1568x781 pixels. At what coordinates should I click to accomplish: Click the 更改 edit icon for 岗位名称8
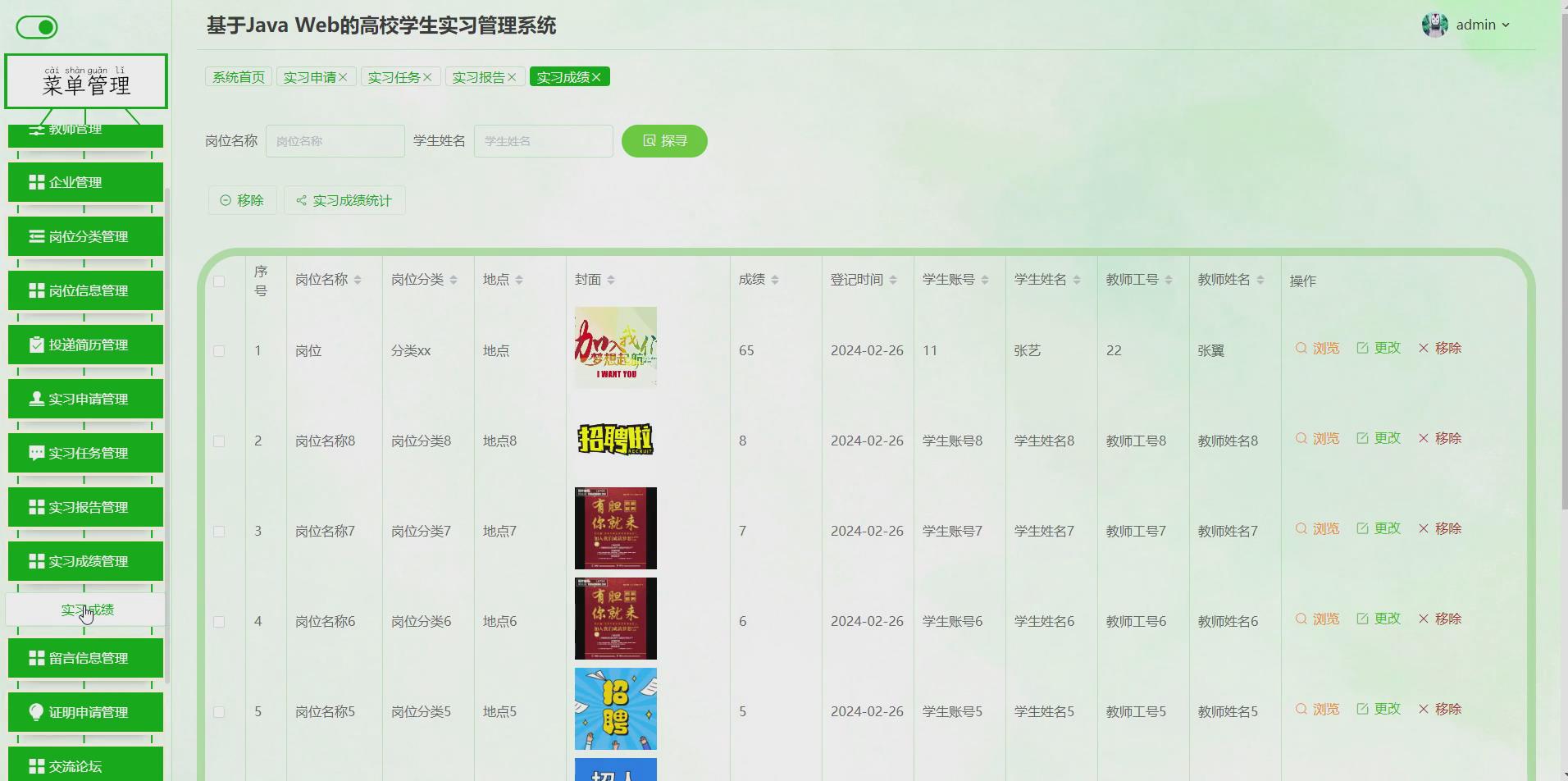pyautogui.click(x=1363, y=438)
